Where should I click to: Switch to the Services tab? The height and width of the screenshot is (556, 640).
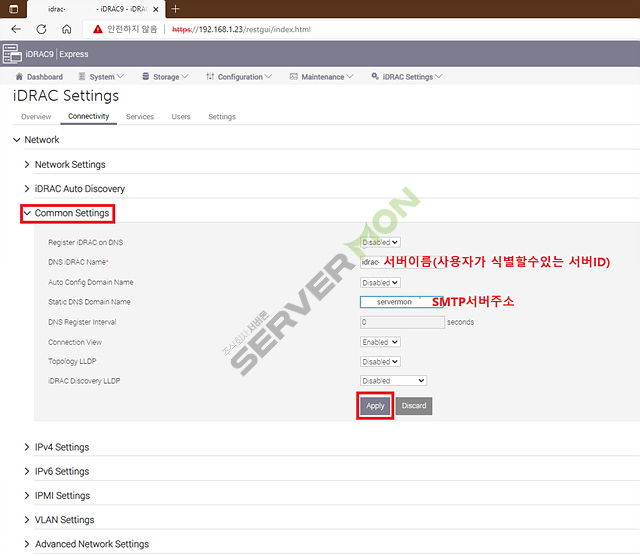coord(140,117)
